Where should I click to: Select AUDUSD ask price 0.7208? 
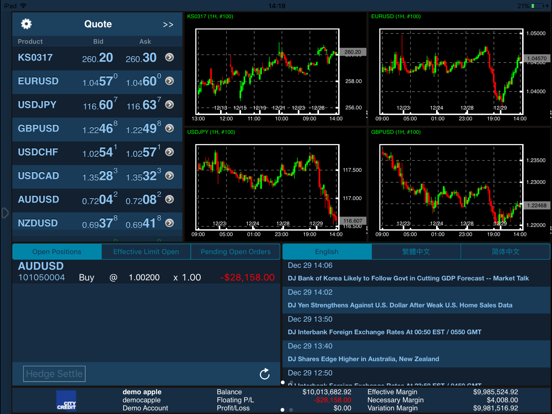coord(144,199)
